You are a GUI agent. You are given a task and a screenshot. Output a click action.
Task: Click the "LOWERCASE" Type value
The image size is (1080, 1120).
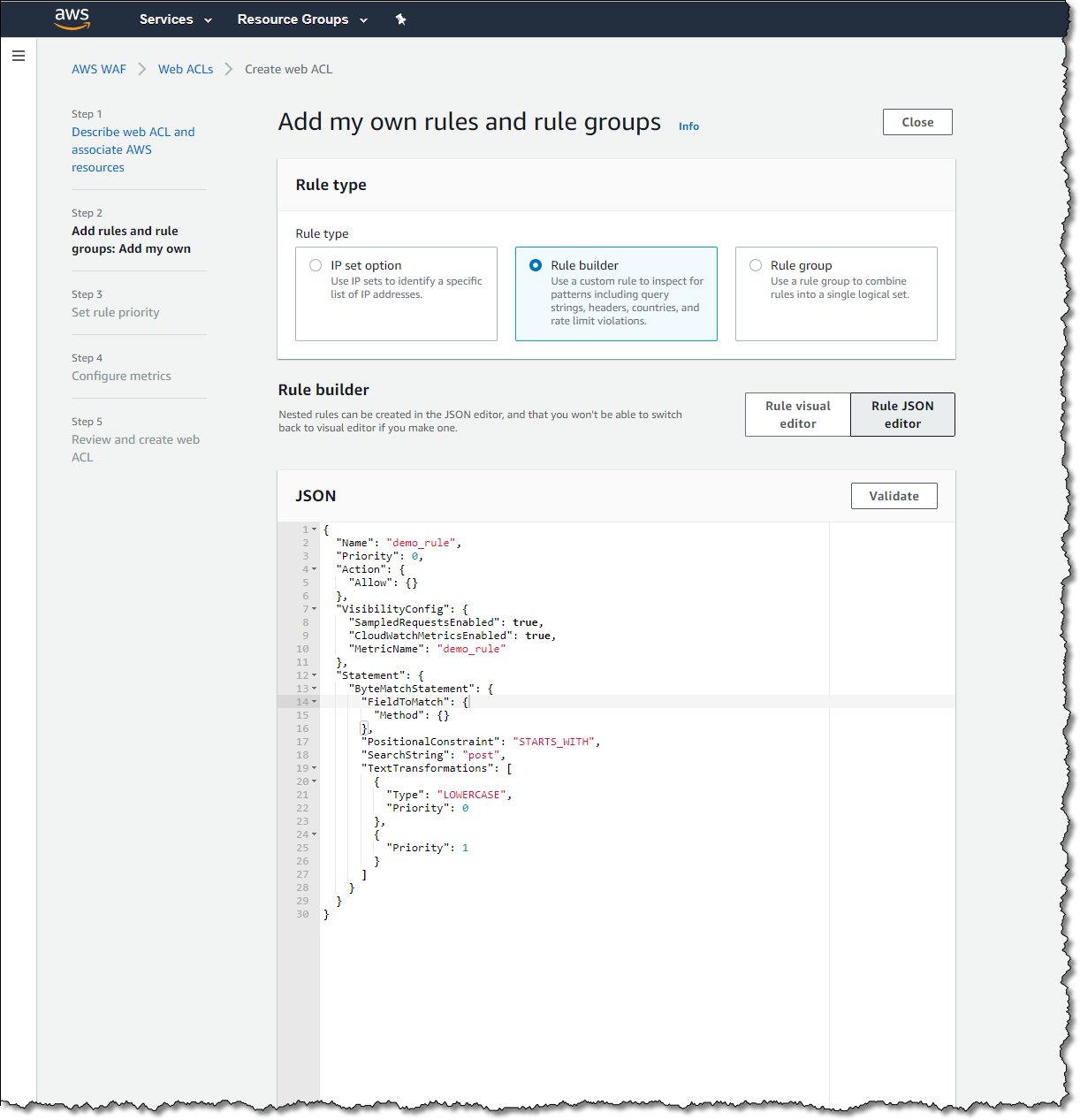[x=472, y=795]
